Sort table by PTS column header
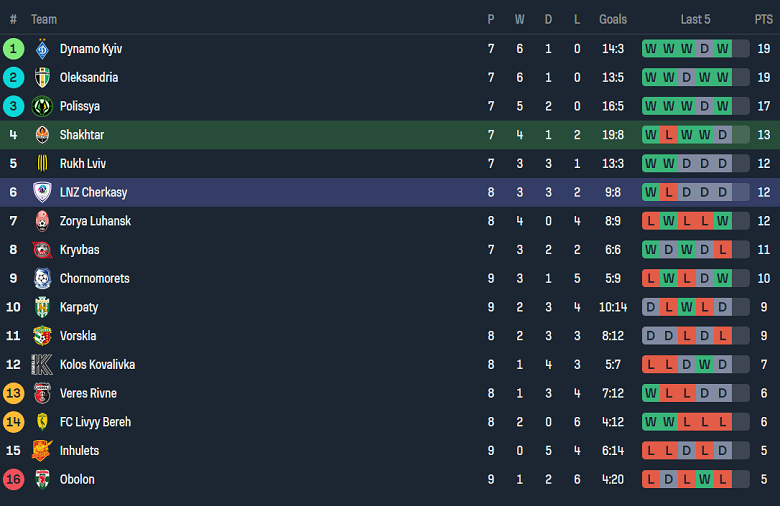Viewport: 780px width, 506px height. click(763, 19)
